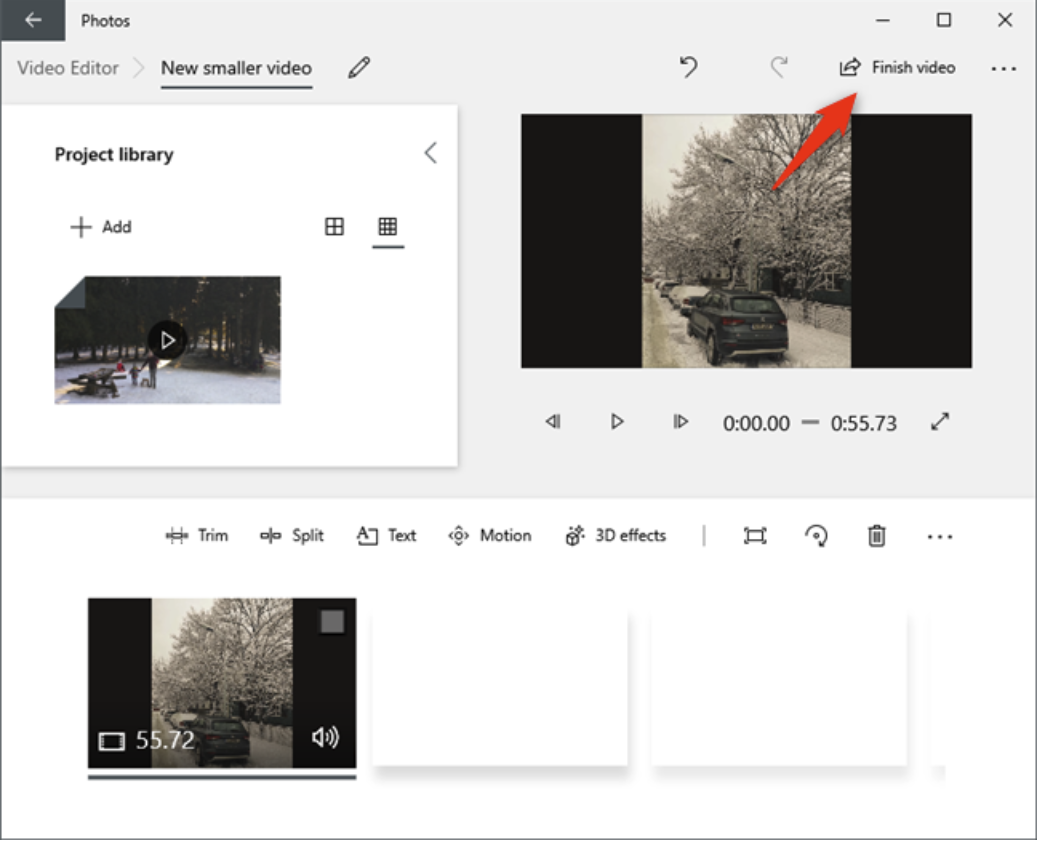Click the rename pencil next to project title
This screenshot has height=841, width=1037.
pyautogui.click(x=360, y=68)
